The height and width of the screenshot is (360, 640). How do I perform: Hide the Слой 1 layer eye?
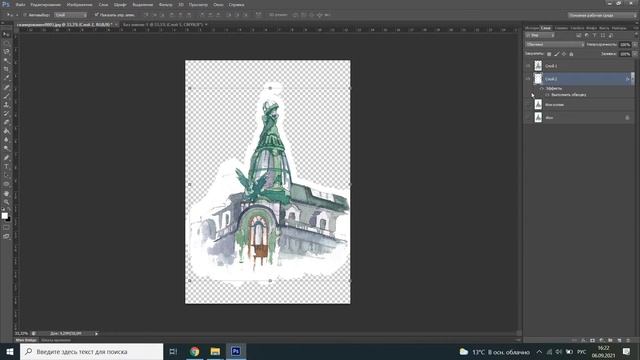point(528,66)
